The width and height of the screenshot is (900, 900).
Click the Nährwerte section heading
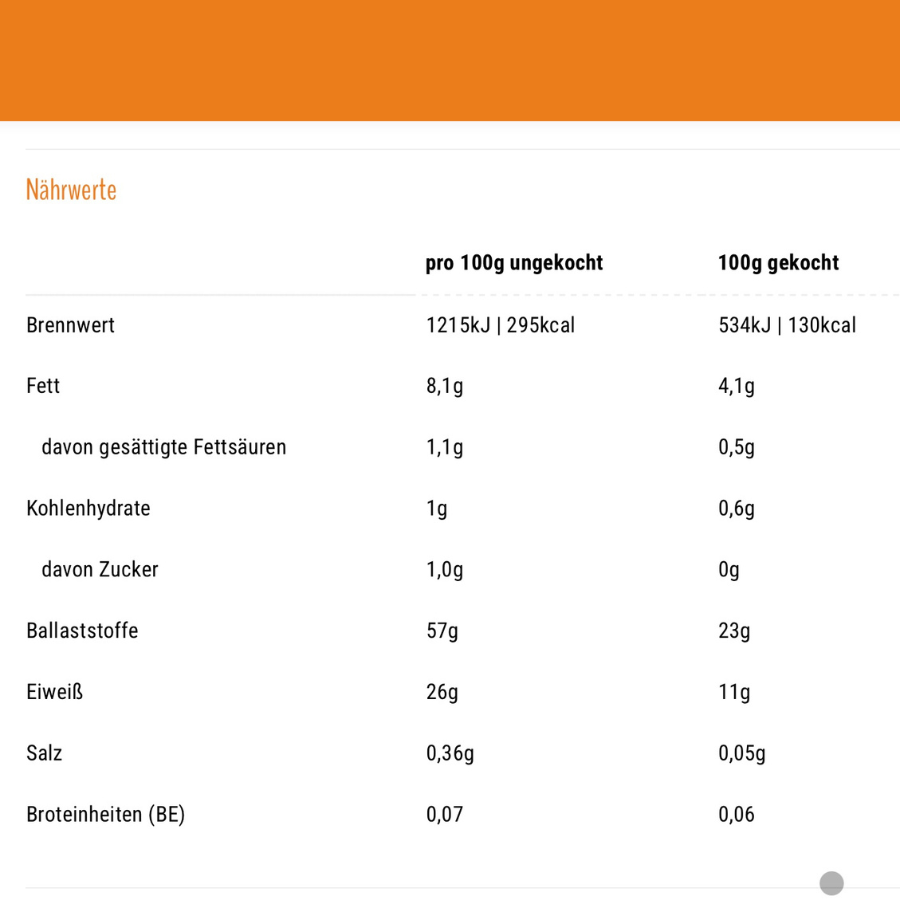coord(71,190)
